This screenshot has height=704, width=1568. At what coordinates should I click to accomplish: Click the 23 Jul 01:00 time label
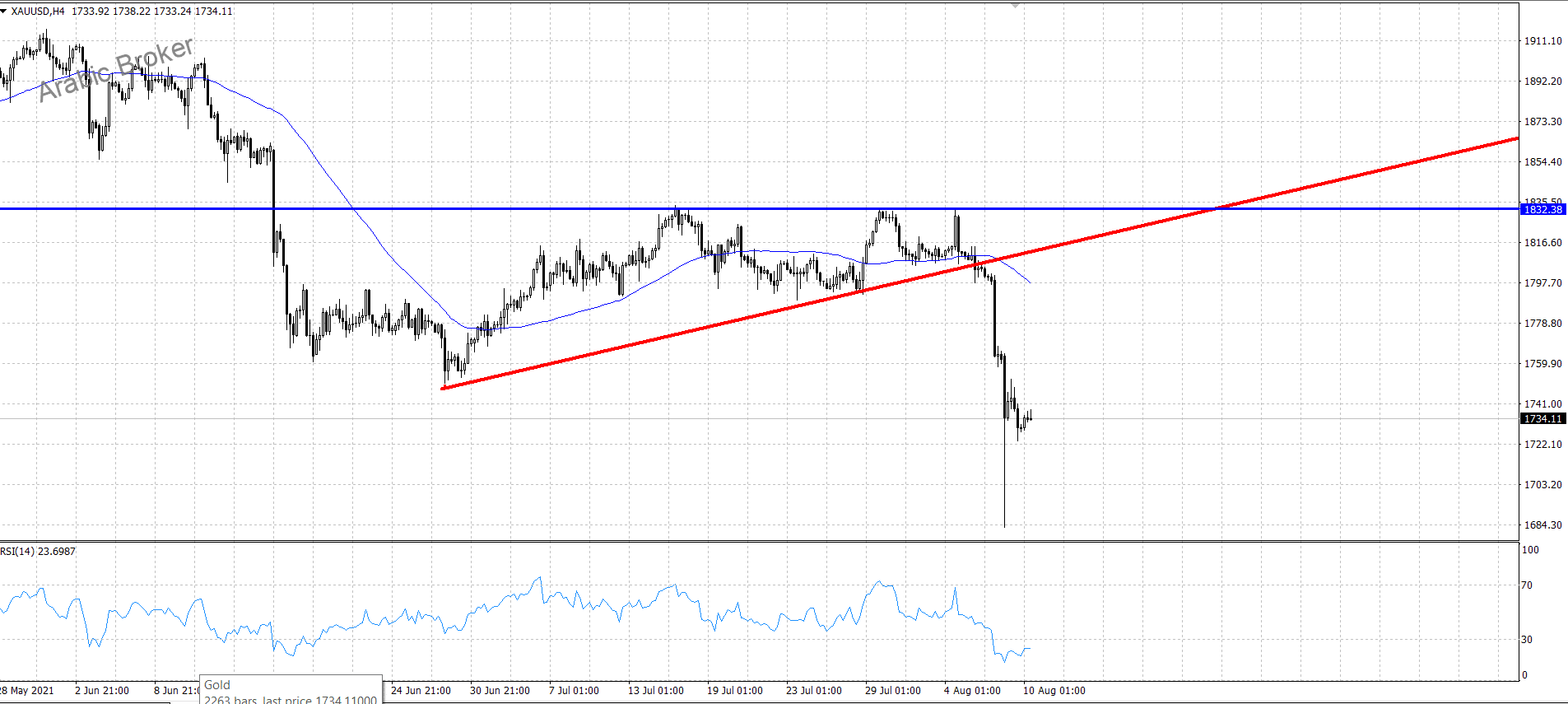pyautogui.click(x=813, y=691)
